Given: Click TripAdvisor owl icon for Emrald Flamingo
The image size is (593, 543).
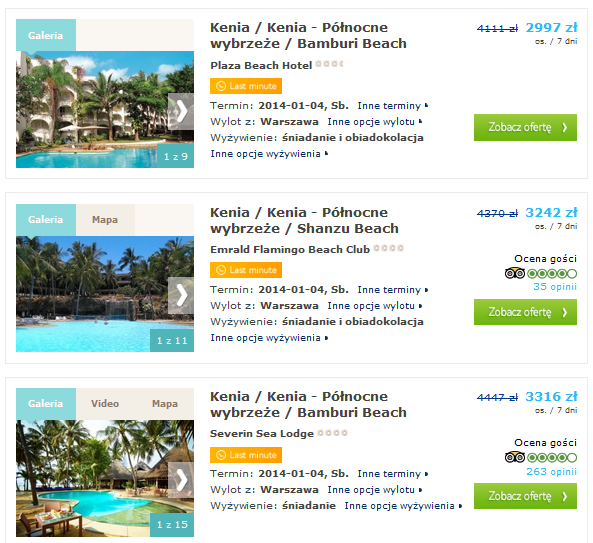Looking at the screenshot, I should pos(515,273).
